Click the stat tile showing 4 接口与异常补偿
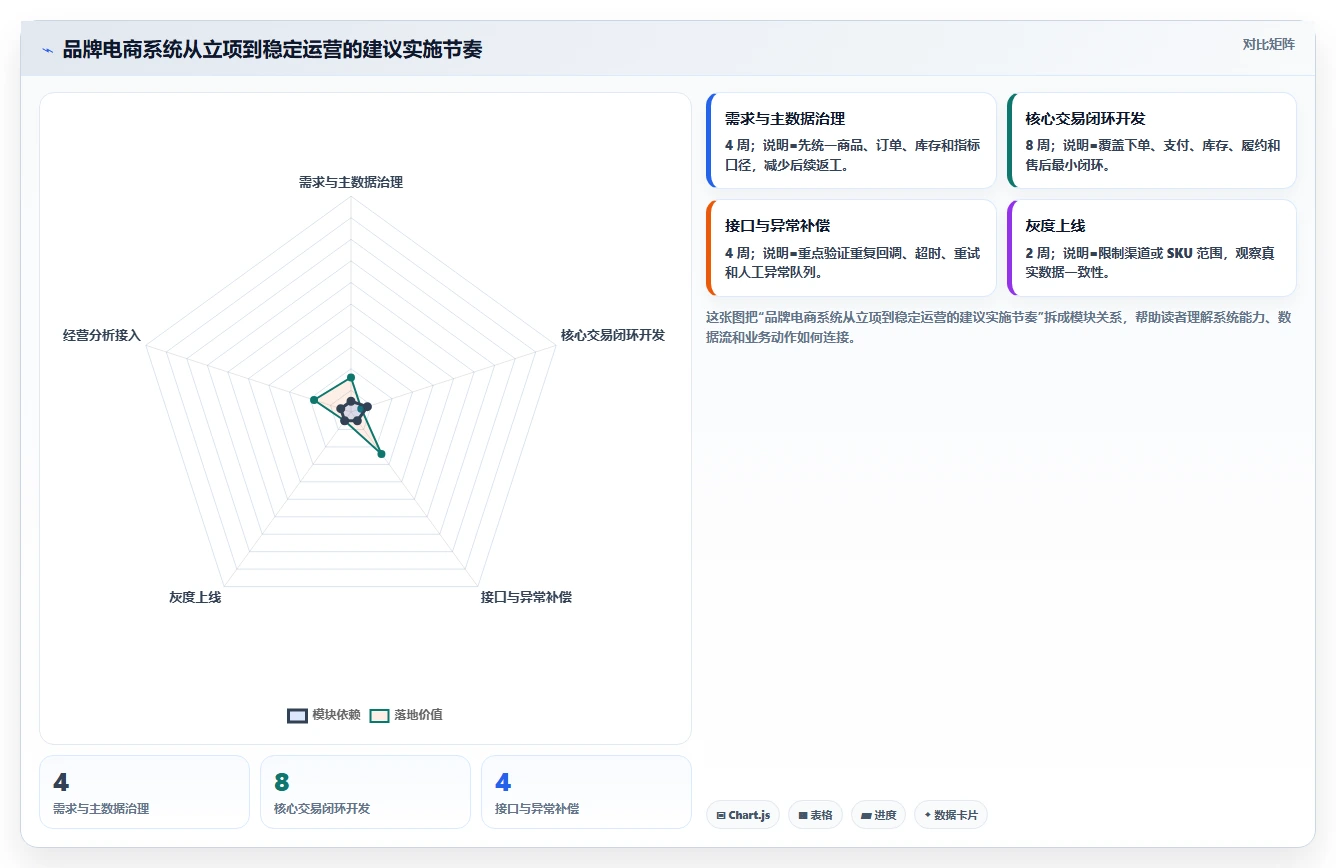1336x868 pixels. pos(586,792)
